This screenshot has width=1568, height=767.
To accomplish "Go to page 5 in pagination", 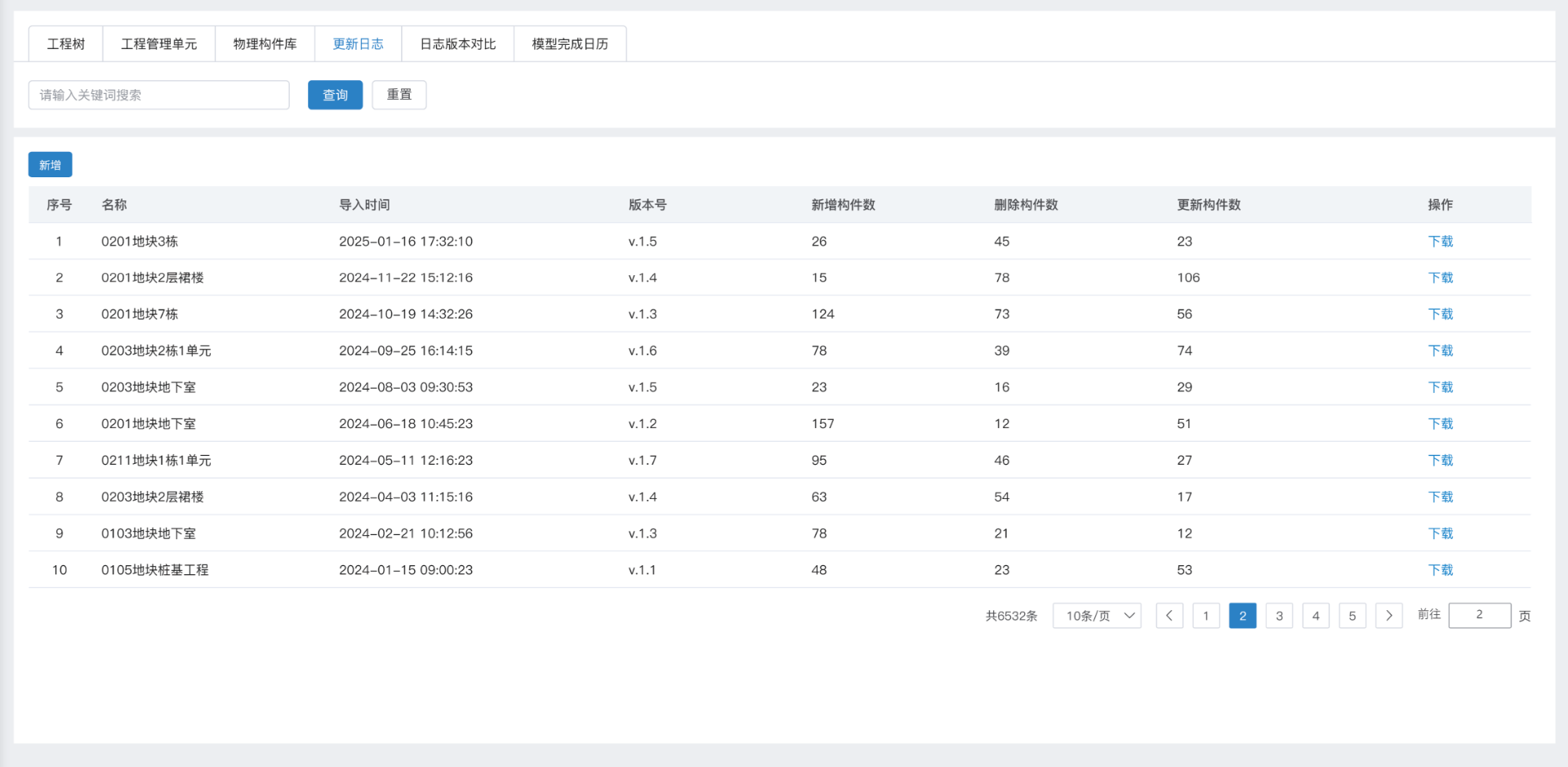I will [1352, 616].
